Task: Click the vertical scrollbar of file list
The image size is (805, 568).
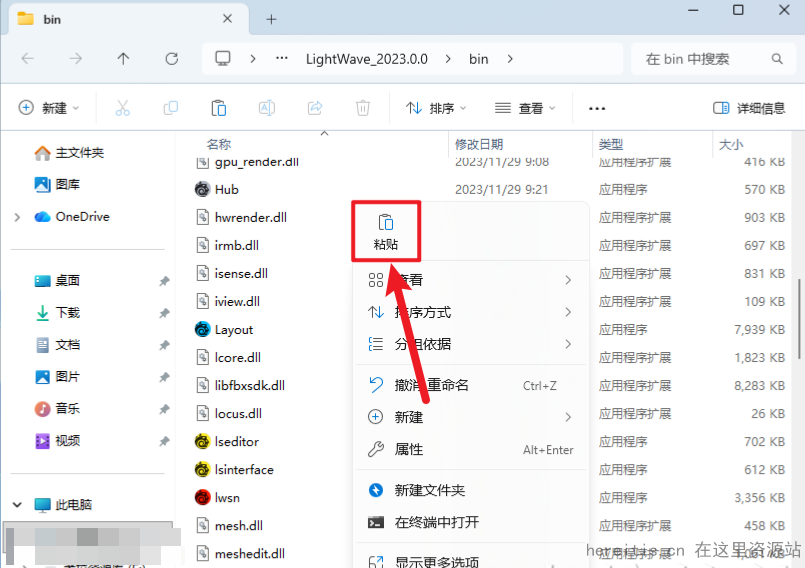Action: 799,318
